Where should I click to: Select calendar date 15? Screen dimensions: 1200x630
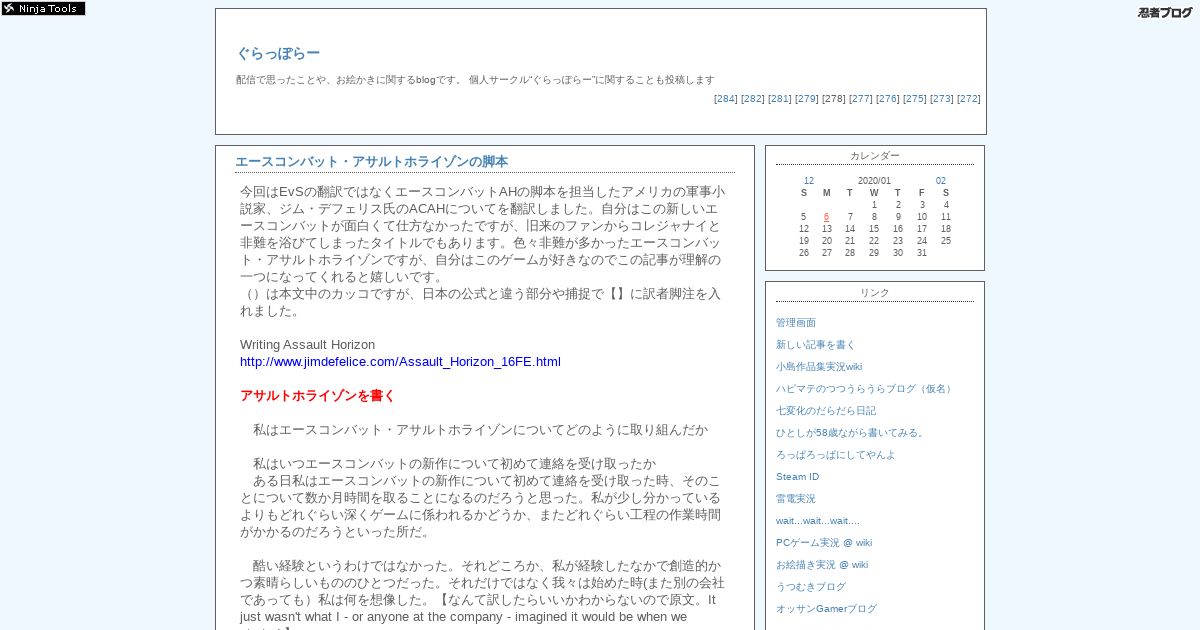874,229
